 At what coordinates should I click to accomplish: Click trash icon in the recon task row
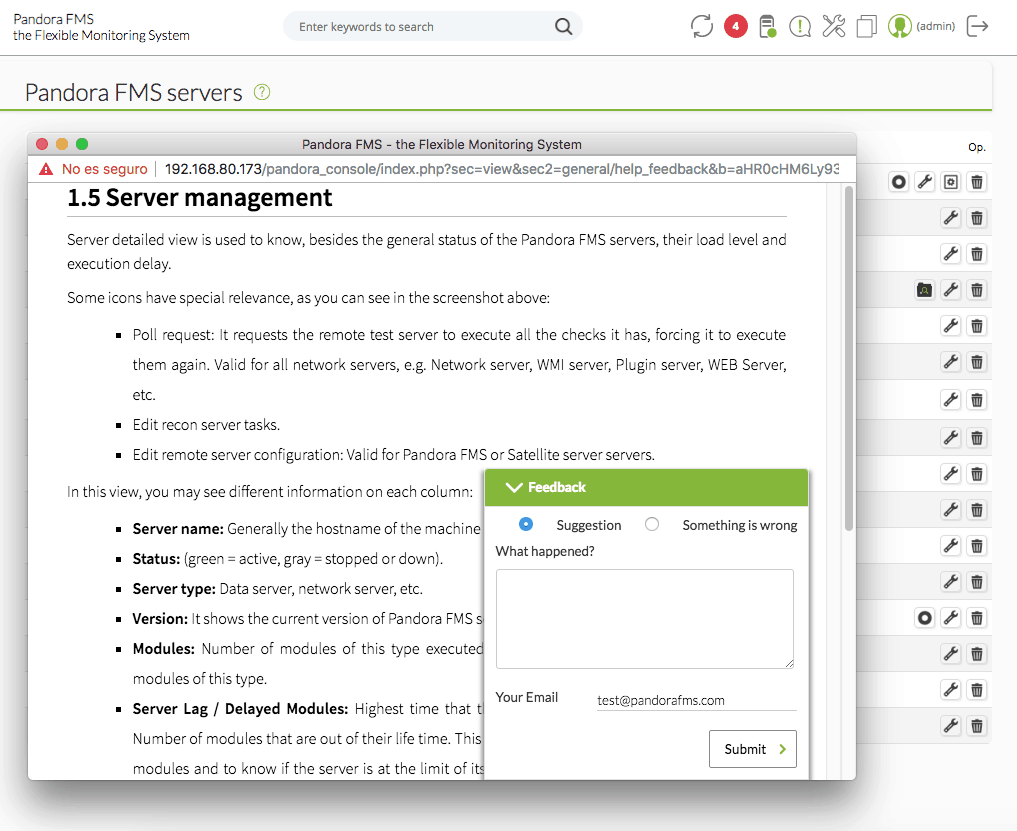coord(977,290)
